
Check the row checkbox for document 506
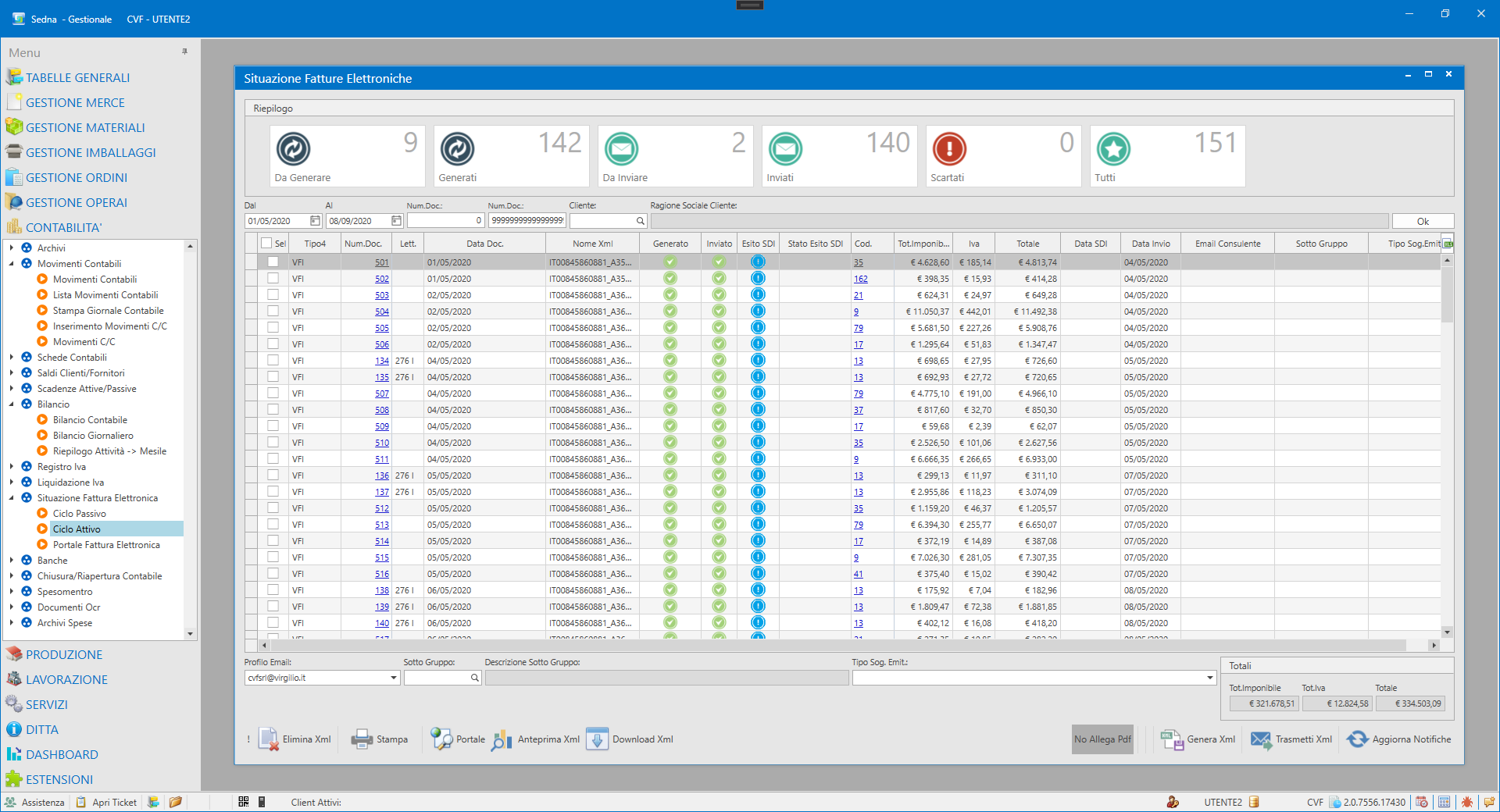pos(273,344)
